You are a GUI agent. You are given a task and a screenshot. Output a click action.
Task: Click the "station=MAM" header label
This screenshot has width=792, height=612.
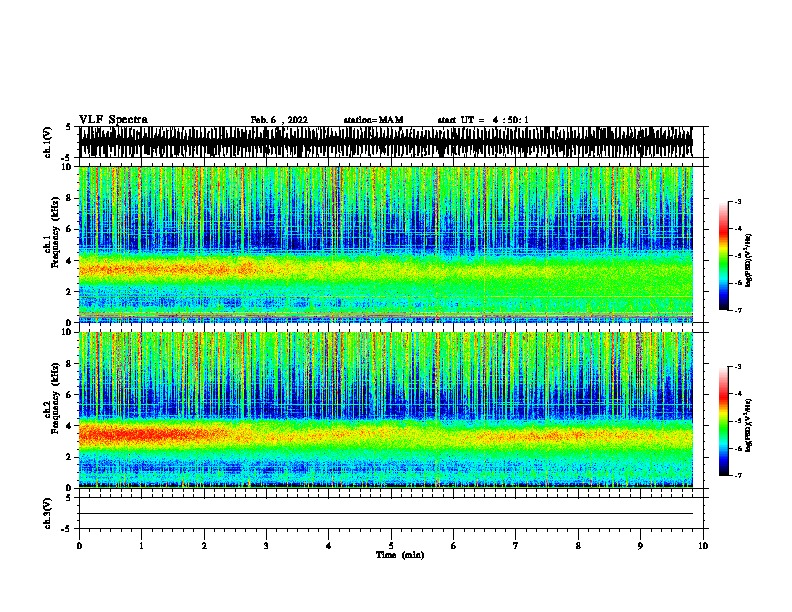tap(373, 120)
